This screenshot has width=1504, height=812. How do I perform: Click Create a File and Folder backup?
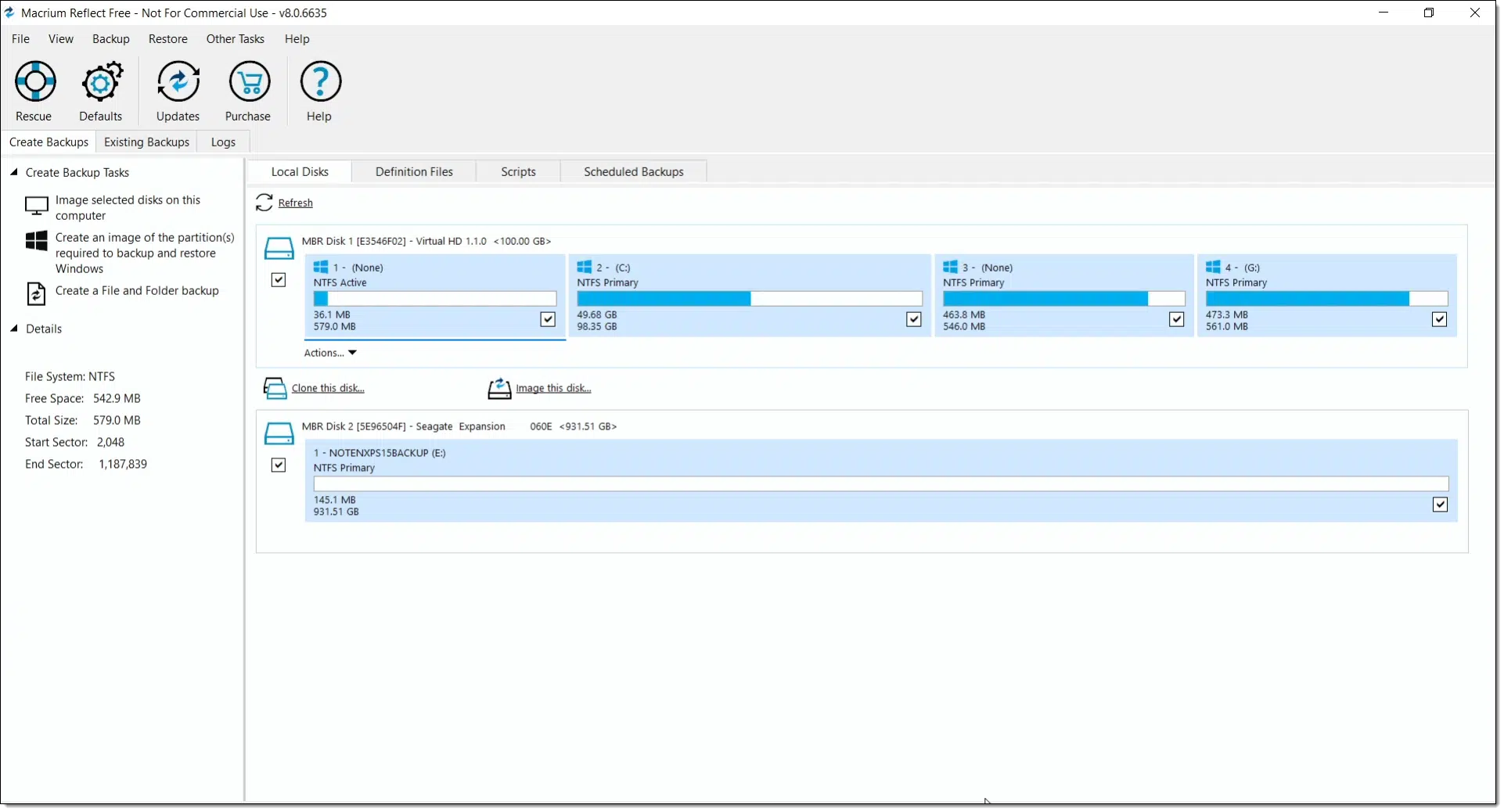[137, 291]
